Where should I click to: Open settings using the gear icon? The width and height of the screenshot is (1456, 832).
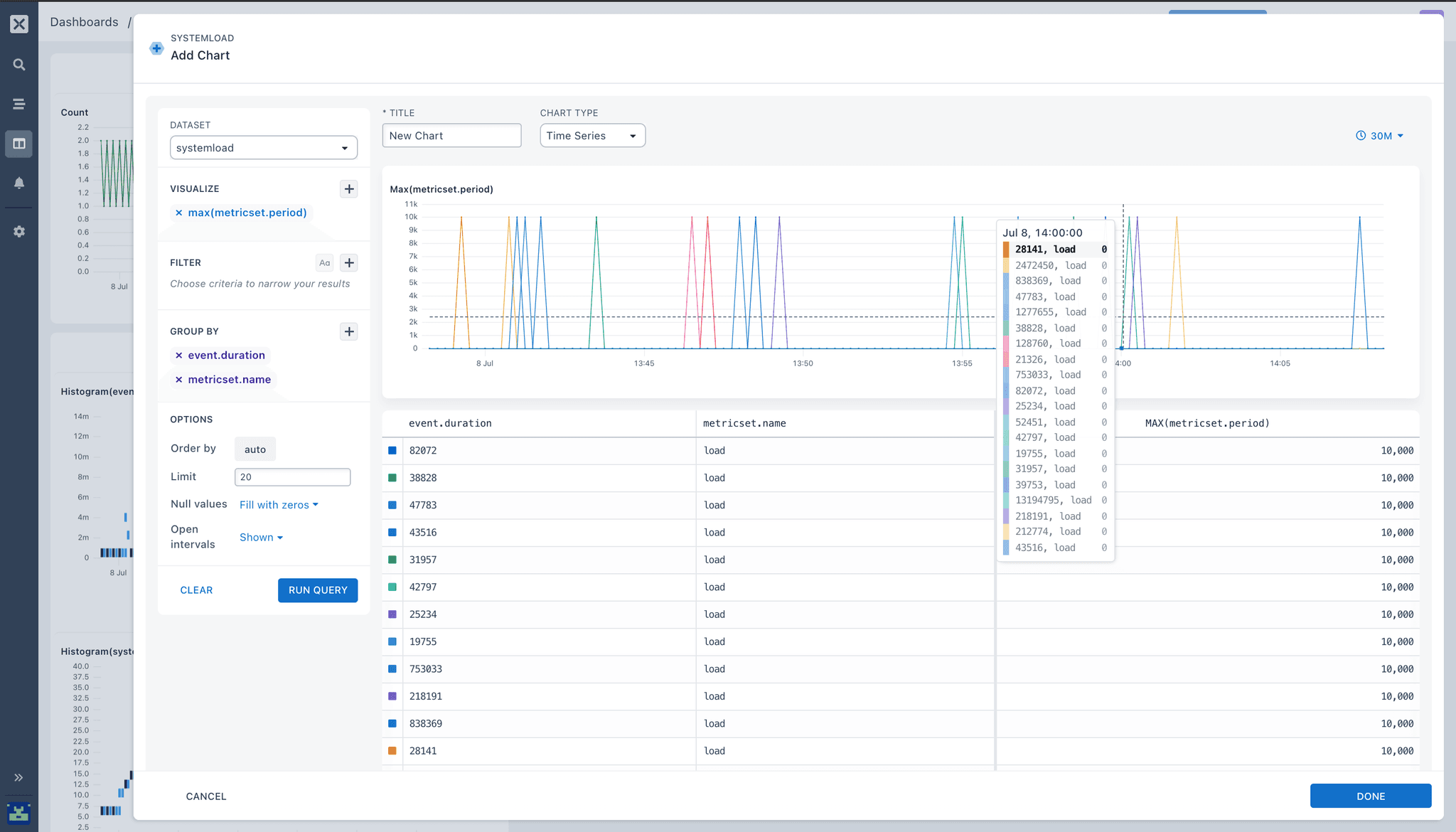pos(18,230)
